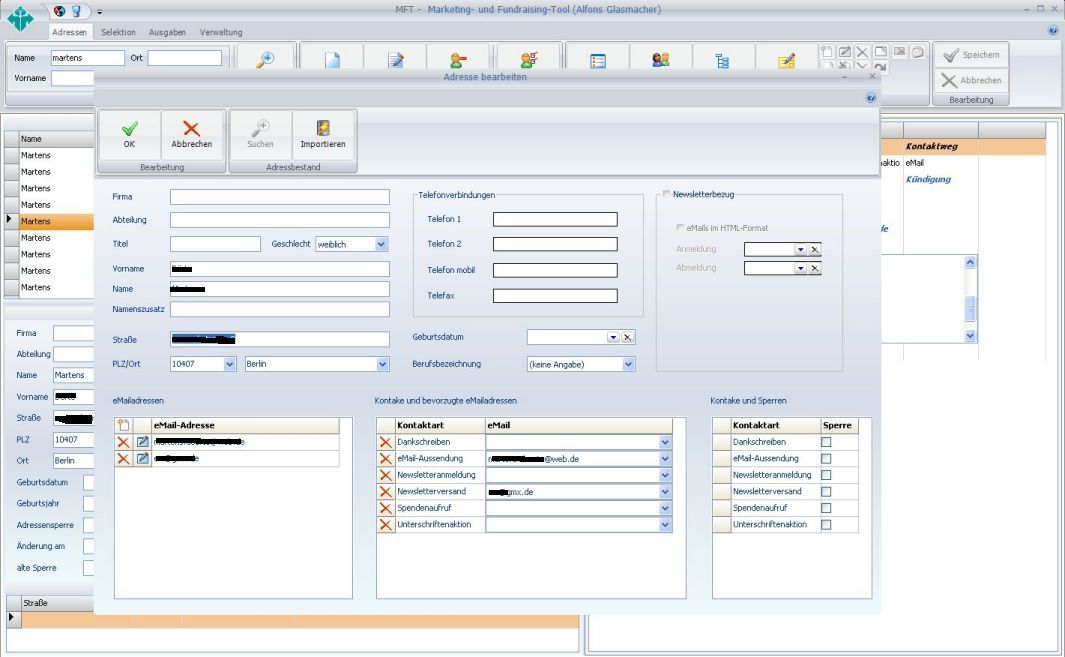Click into the Firma field in the dialog
The width and height of the screenshot is (1065, 657).
(x=280, y=197)
